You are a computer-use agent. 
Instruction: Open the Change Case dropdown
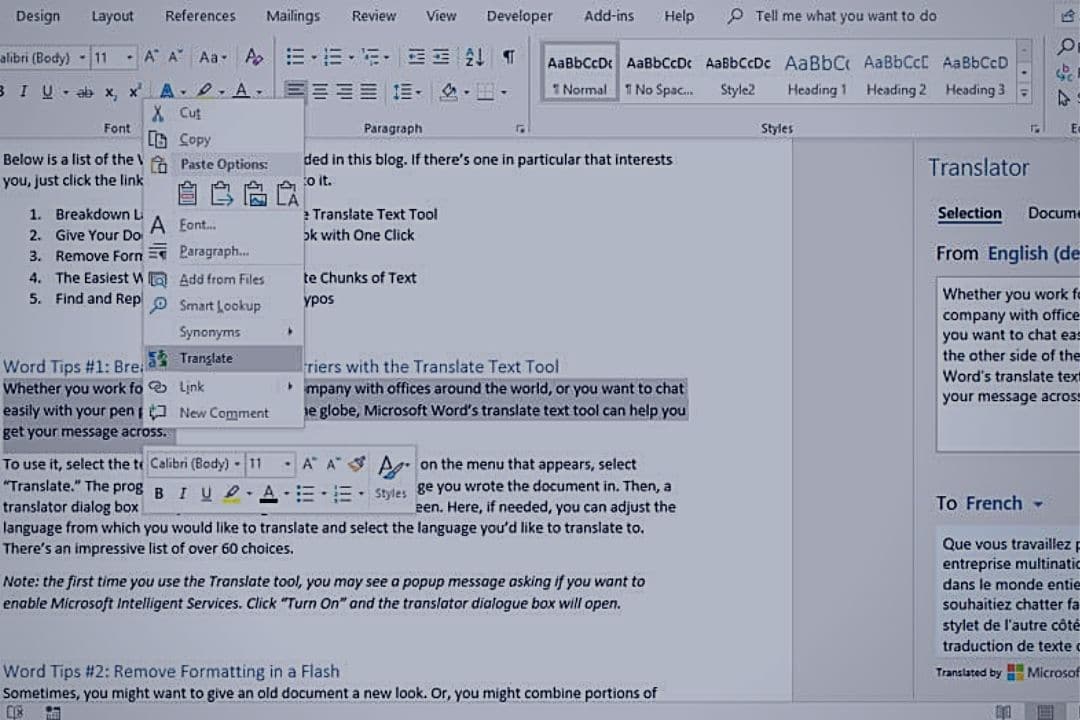(212, 57)
